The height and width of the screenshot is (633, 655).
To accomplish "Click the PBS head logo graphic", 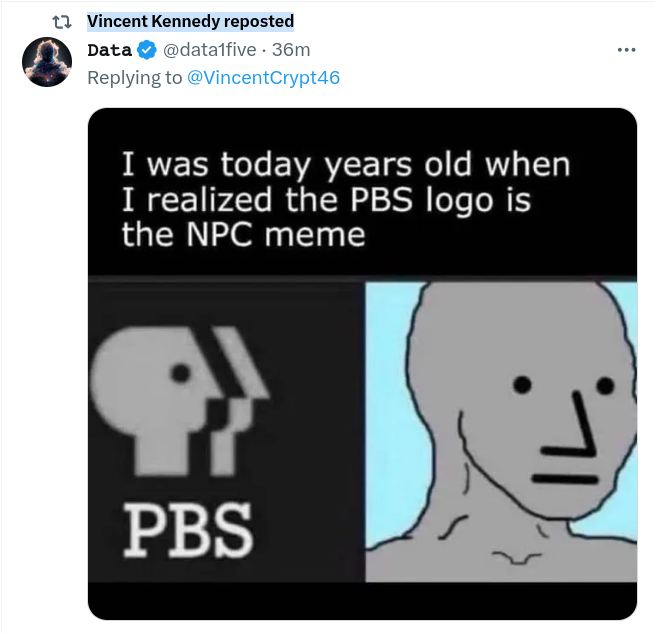I will (180, 400).
